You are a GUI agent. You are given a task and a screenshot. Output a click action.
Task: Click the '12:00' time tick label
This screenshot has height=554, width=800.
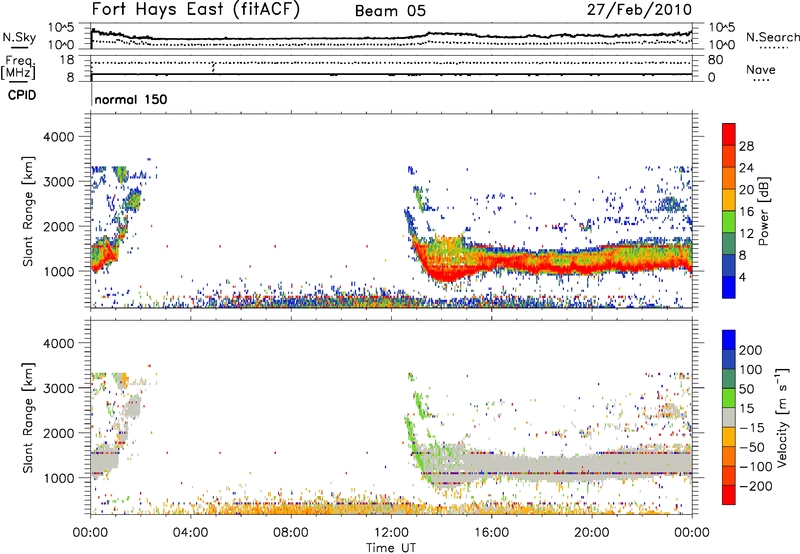coord(391,533)
